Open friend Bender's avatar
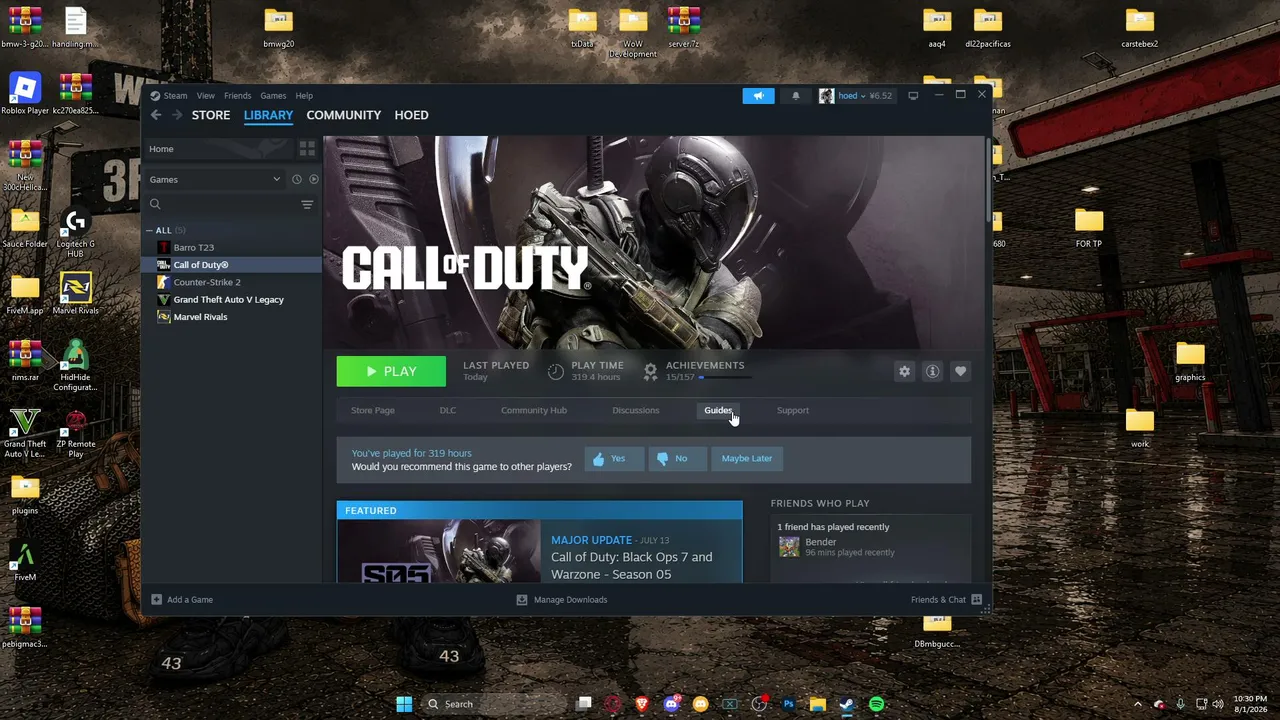The image size is (1280, 720). coord(789,546)
